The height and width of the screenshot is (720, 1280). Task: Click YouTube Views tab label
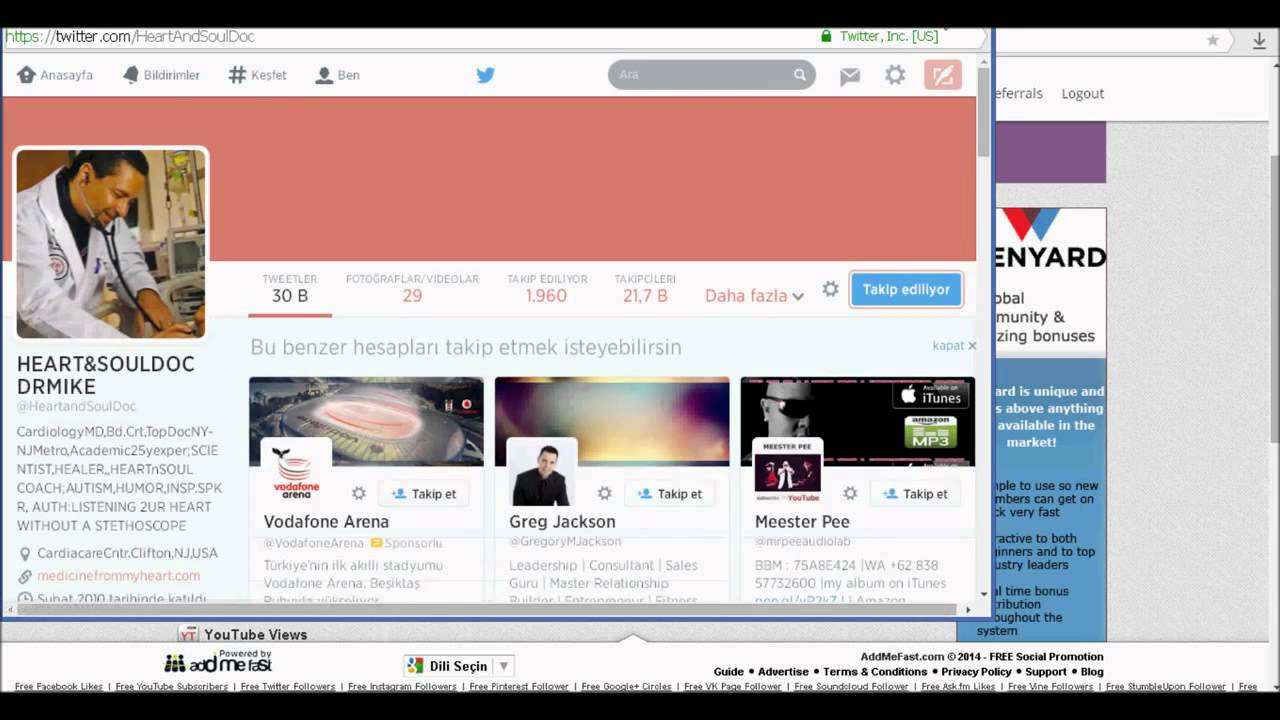[255, 634]
